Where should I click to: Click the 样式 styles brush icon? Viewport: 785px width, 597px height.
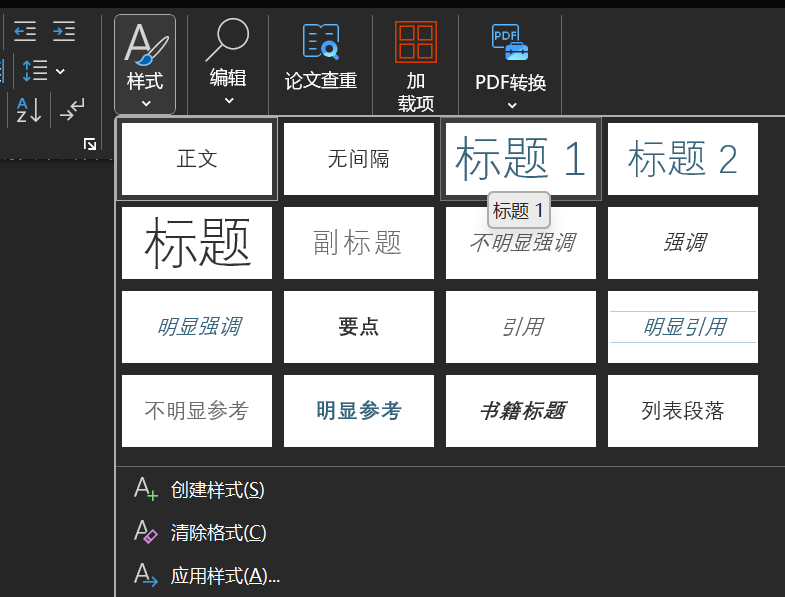point(145,45)
